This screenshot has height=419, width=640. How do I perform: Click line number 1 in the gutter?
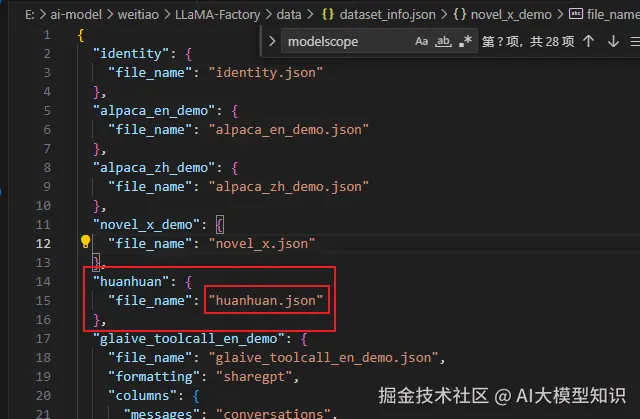(47, 35)
